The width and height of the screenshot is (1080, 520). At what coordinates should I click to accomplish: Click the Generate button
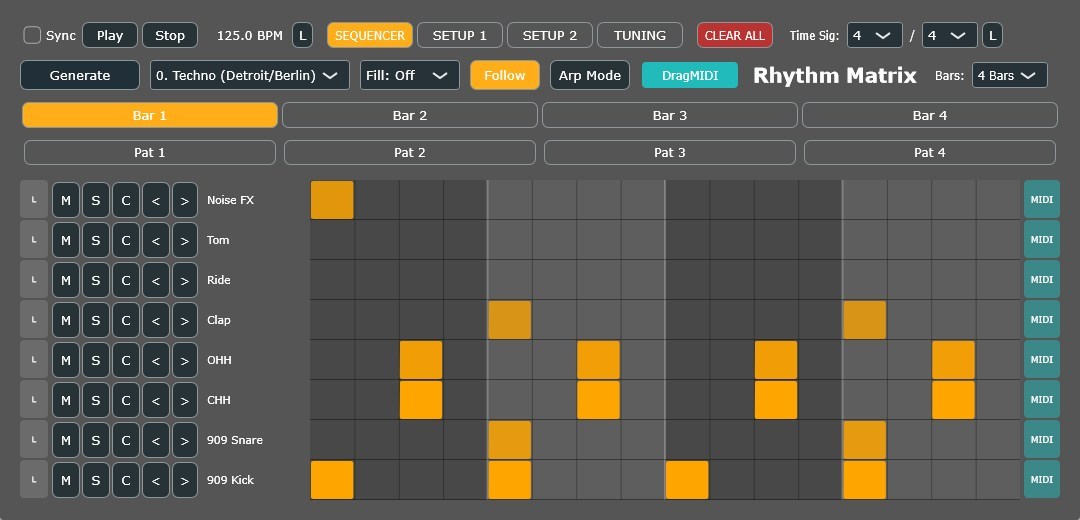coord(80,76)
